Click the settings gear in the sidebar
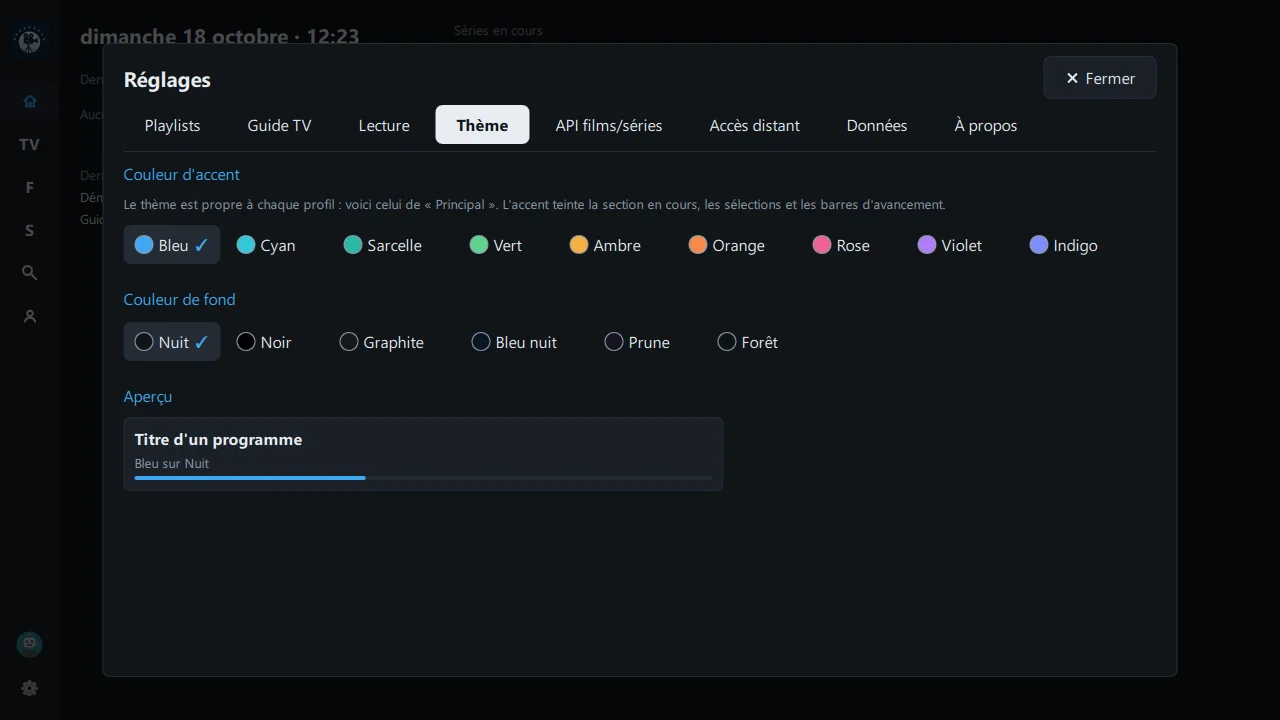Viewport: 1280px width, 720px height. [29, 688]
